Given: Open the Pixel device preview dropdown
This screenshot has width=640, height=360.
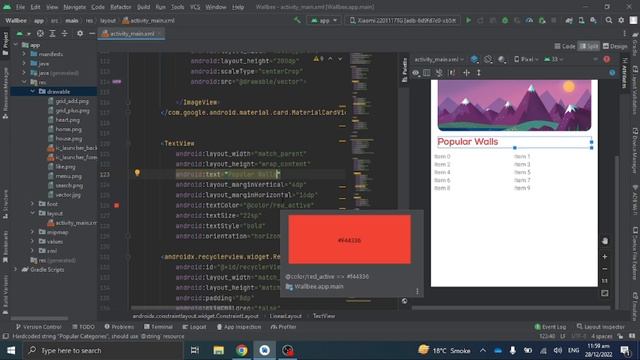Looking at the screenshot, I should 526,59.
